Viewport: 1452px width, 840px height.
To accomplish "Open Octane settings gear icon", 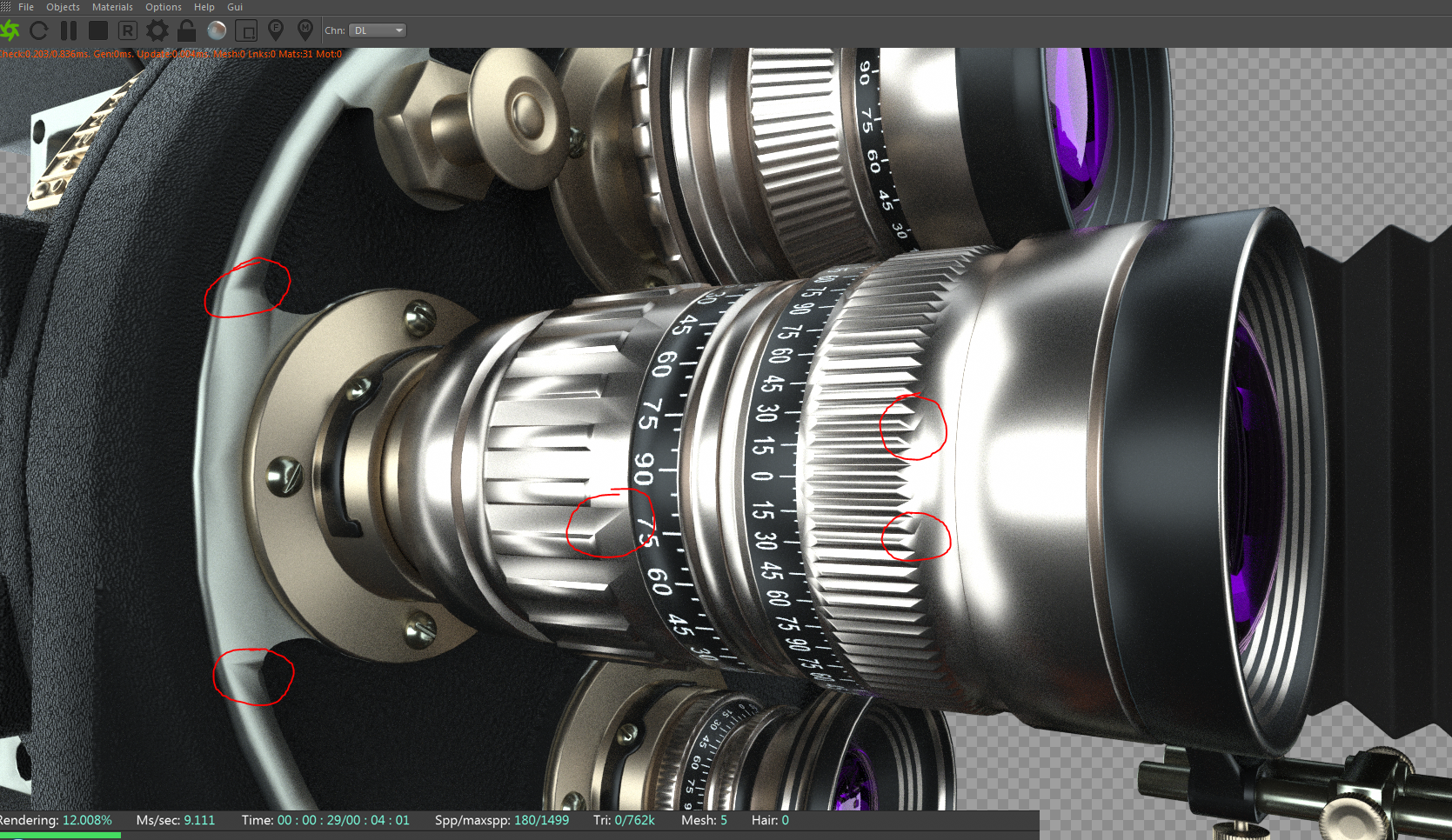I will point(157,30).
